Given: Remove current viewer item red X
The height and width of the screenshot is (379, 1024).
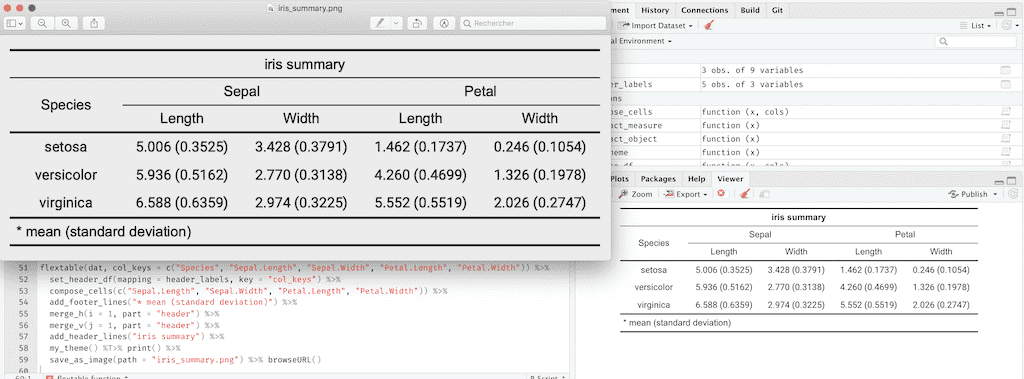Looking at the screenshot, I should point(721,194).
